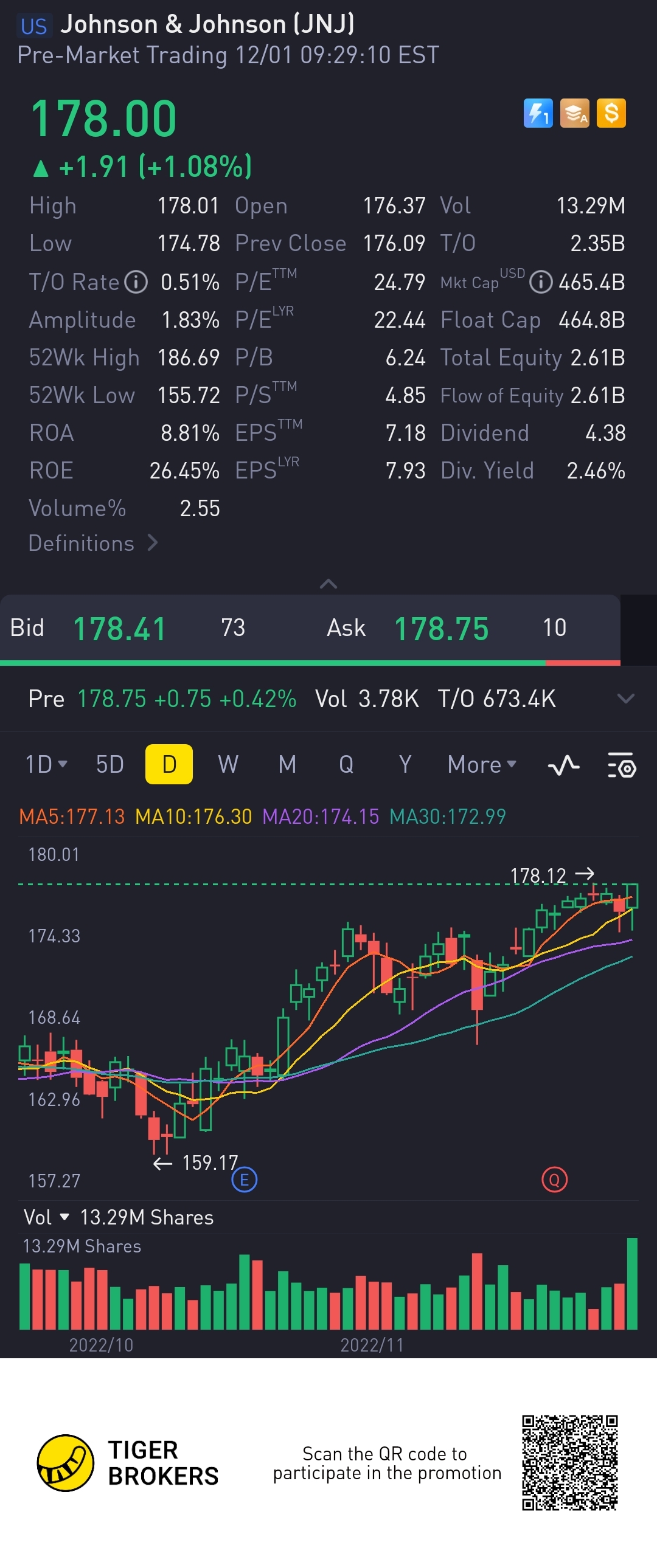
Task: Tap the MA30:172.99 indicator label
Action: 448,817
